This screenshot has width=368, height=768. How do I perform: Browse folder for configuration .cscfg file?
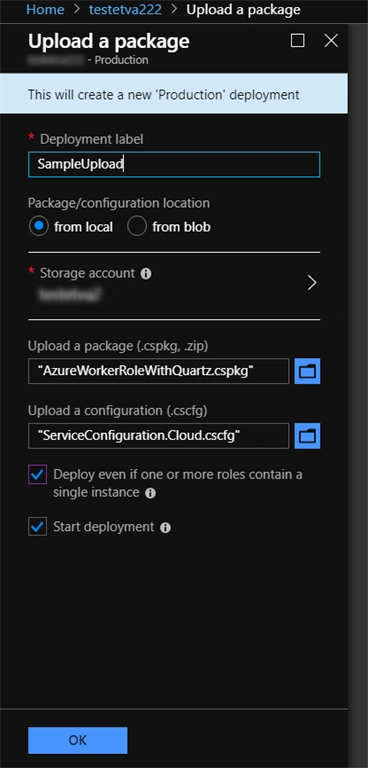(x=307, y=436)
